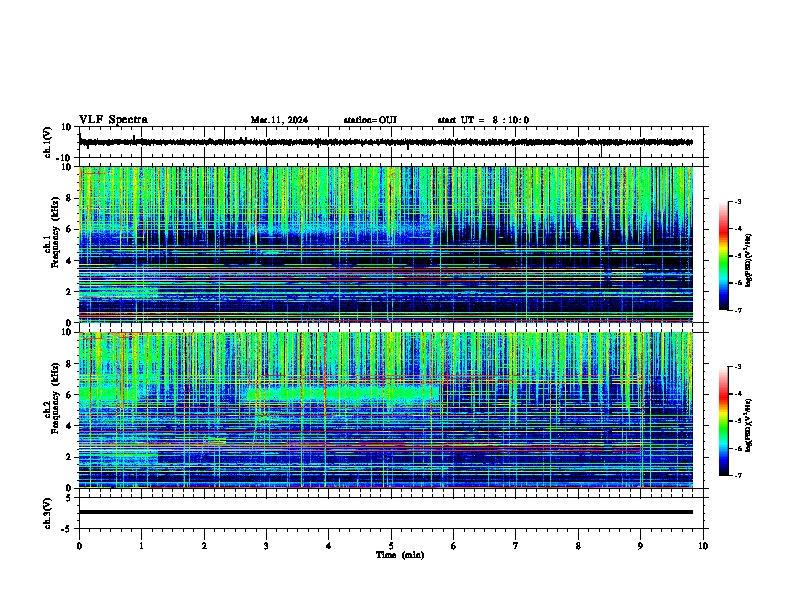Screen dimensions: 792x612
Task: Click the "-3" tick on ch.1 colorbar
Action: [737, 202]
